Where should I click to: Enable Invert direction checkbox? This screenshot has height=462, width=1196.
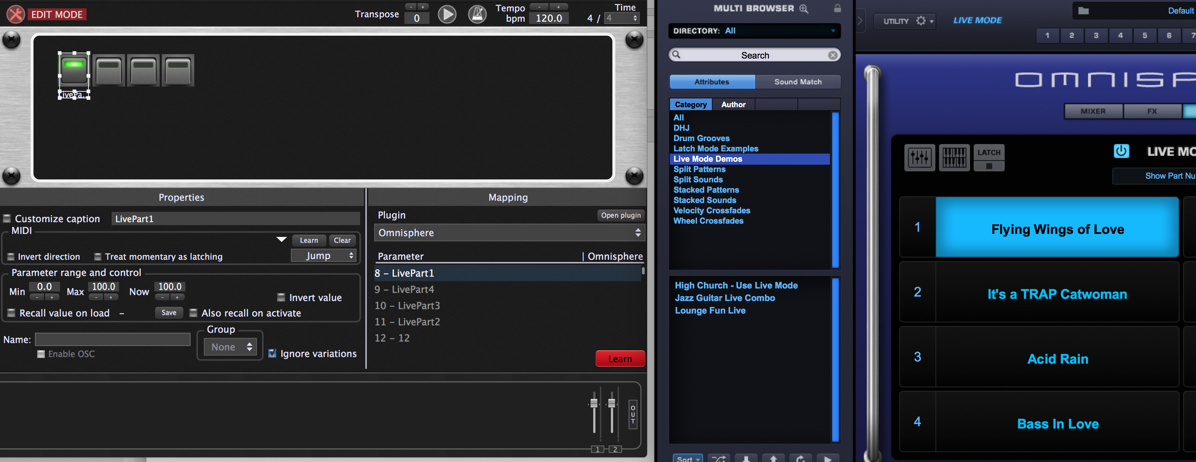11,257
